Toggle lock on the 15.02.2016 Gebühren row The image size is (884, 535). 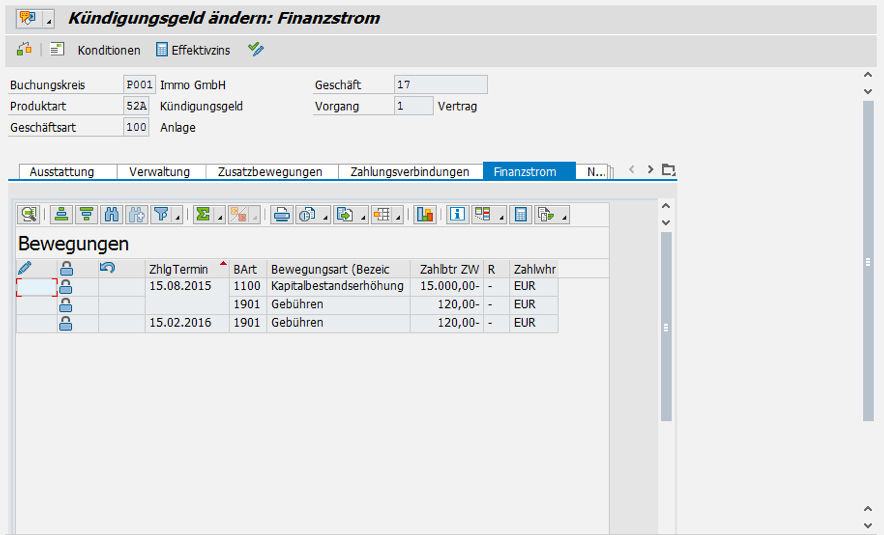tap(66, 323)
